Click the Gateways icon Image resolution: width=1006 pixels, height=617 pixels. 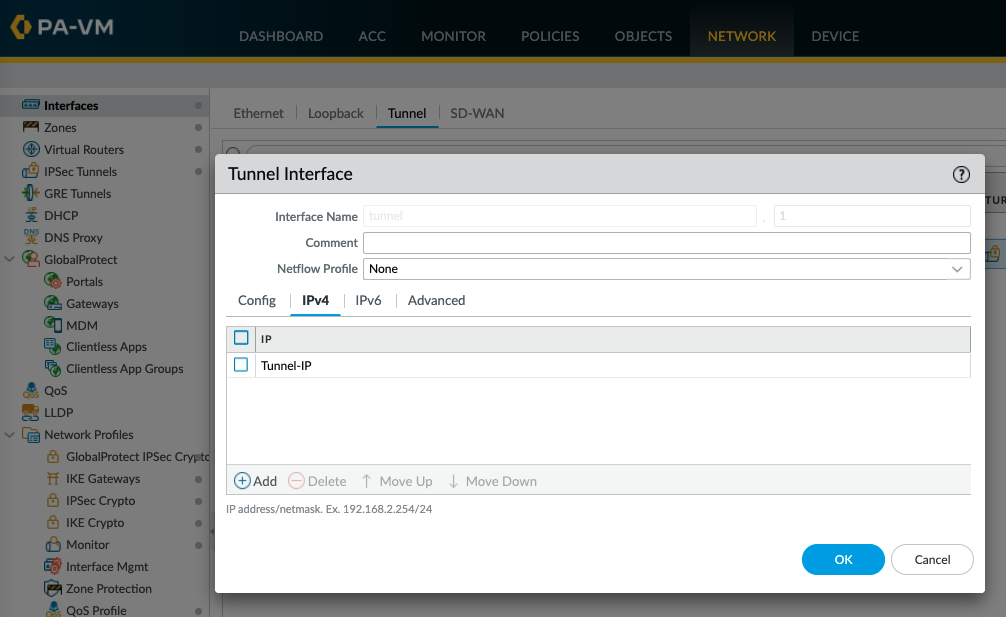point(53,303)
